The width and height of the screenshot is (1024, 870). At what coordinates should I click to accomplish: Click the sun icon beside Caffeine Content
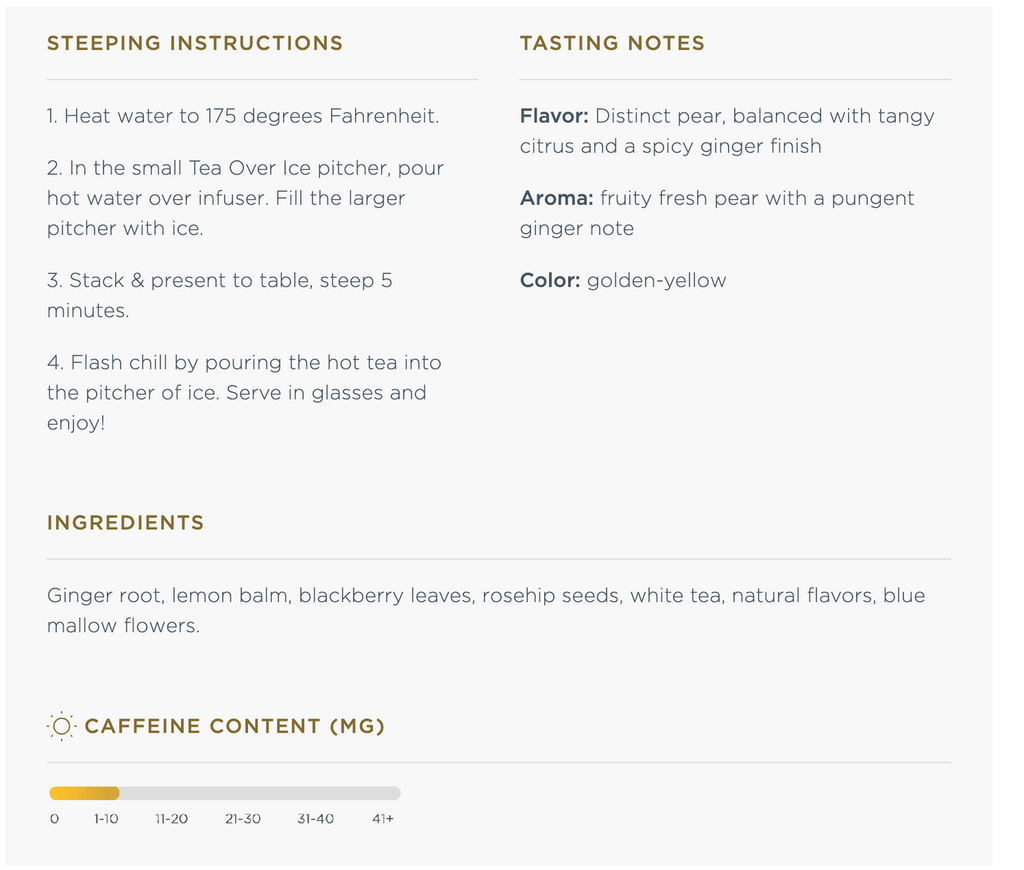[x=61, y=726]
